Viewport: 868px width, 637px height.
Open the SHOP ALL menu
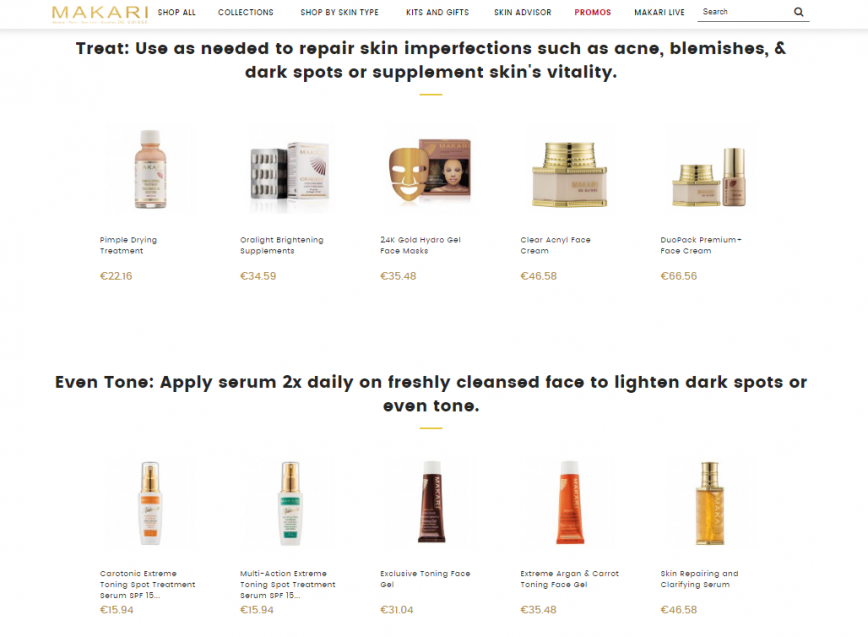177,12
